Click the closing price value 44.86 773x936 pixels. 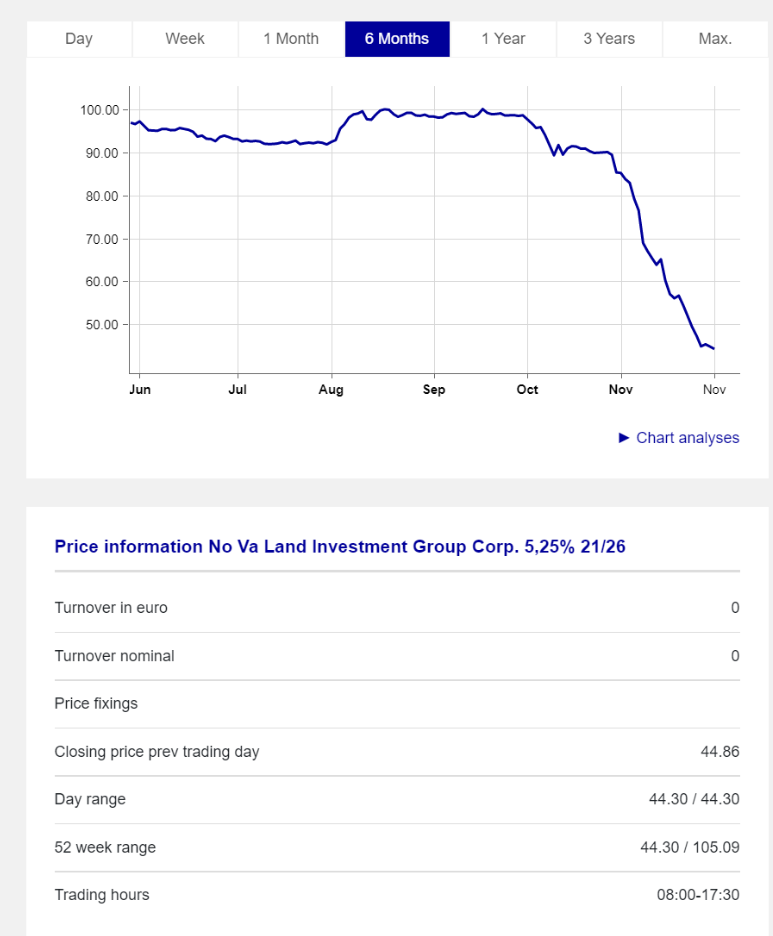[720, 752]
